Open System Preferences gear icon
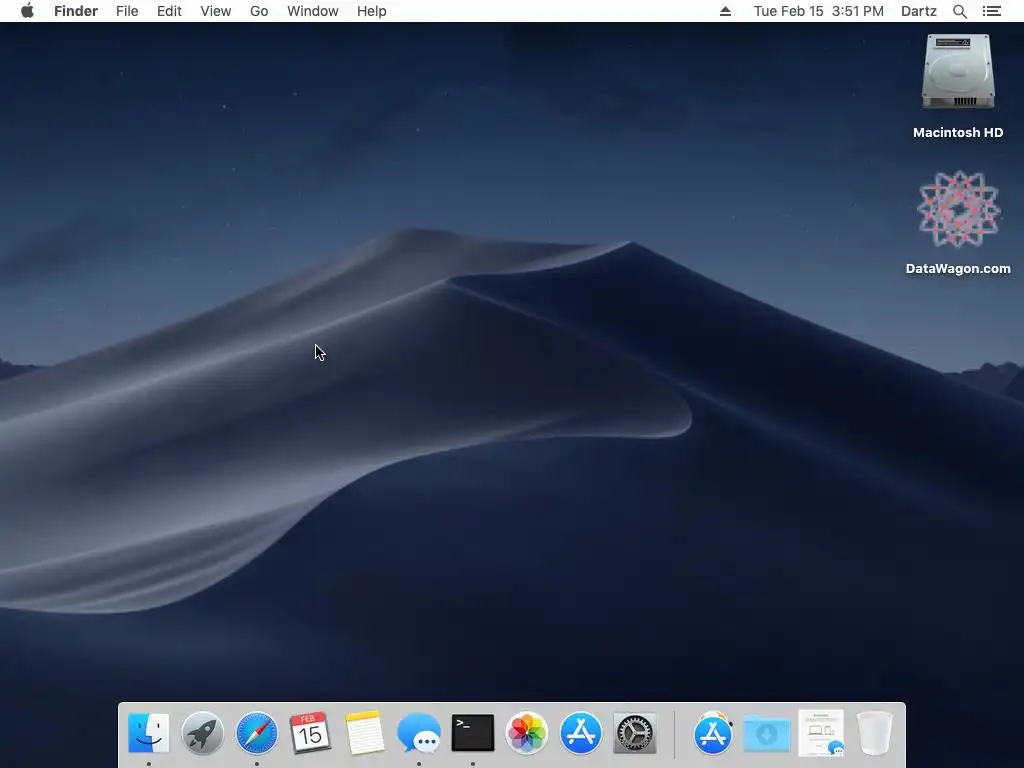The image size is (1024, 768). pos(635,733)
